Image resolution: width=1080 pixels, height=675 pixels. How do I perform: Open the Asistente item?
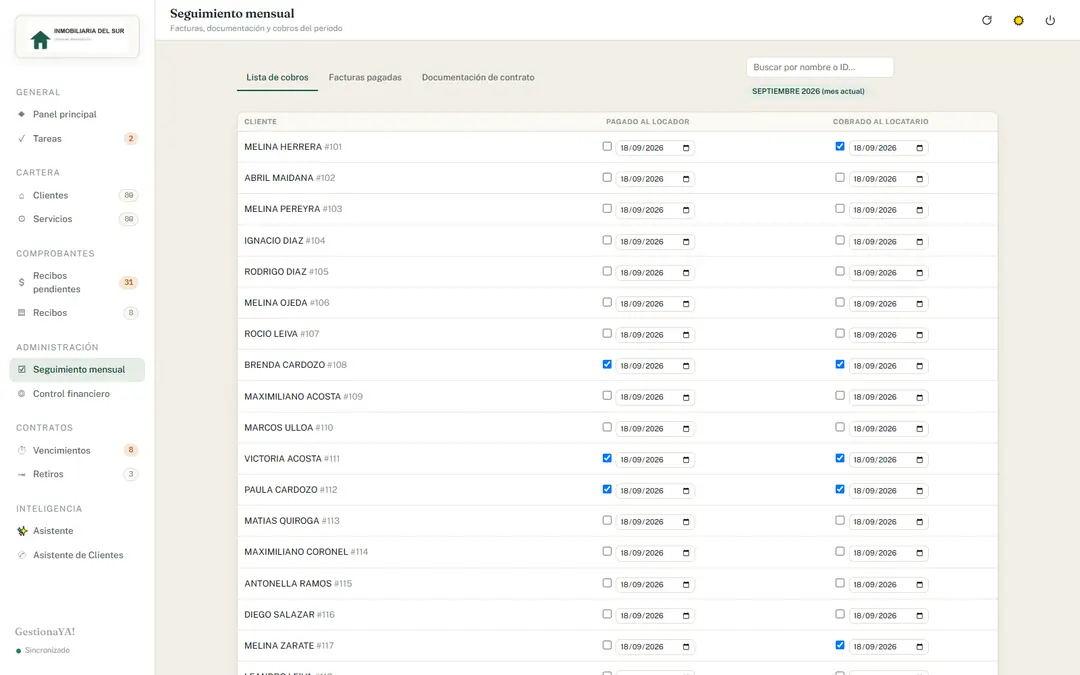[x=77, y=531]
